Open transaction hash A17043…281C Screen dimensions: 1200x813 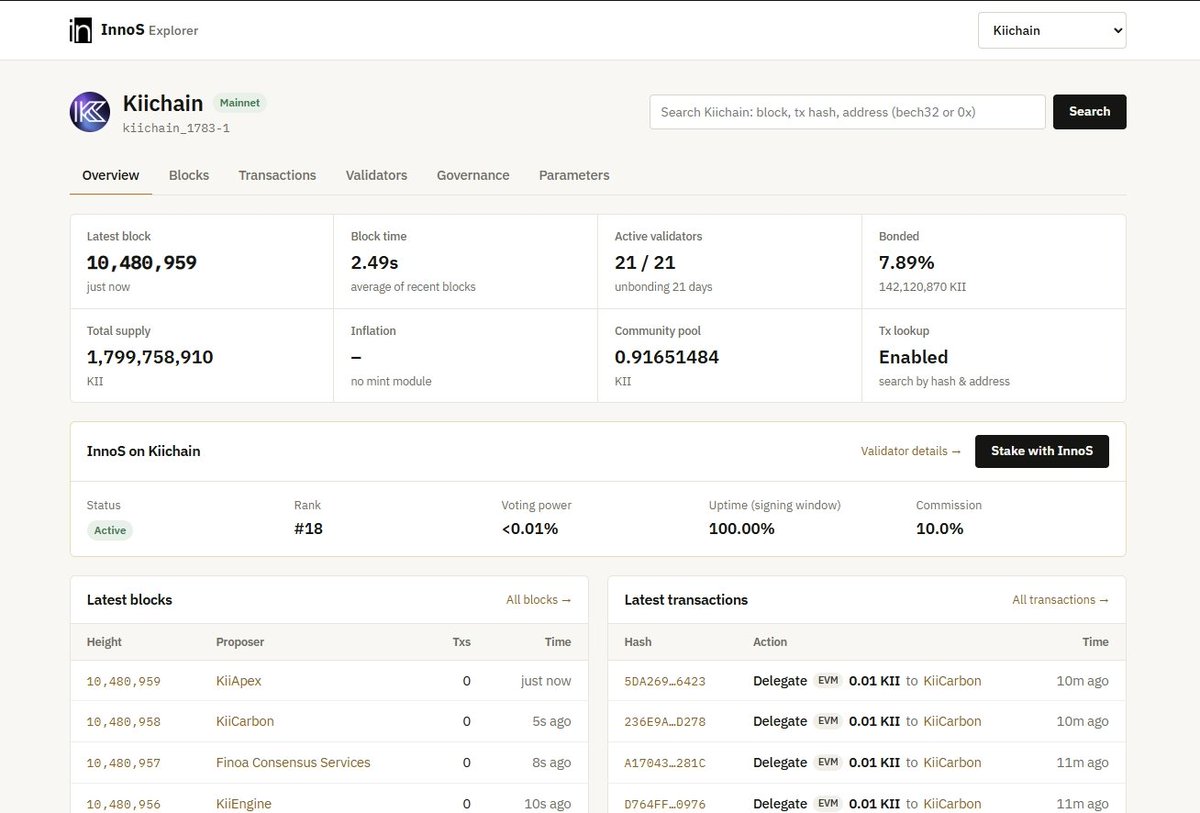pyautogui.click(x=665, y=763)
